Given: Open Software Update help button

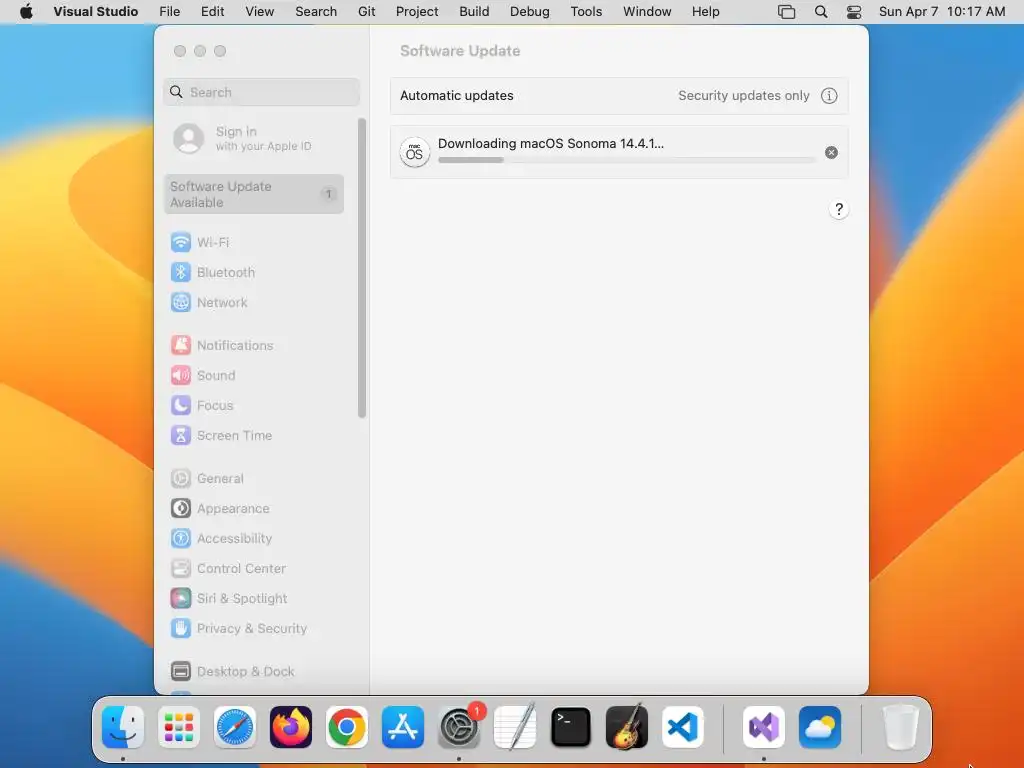Looking at the screenshot, I should pos(839,210).
